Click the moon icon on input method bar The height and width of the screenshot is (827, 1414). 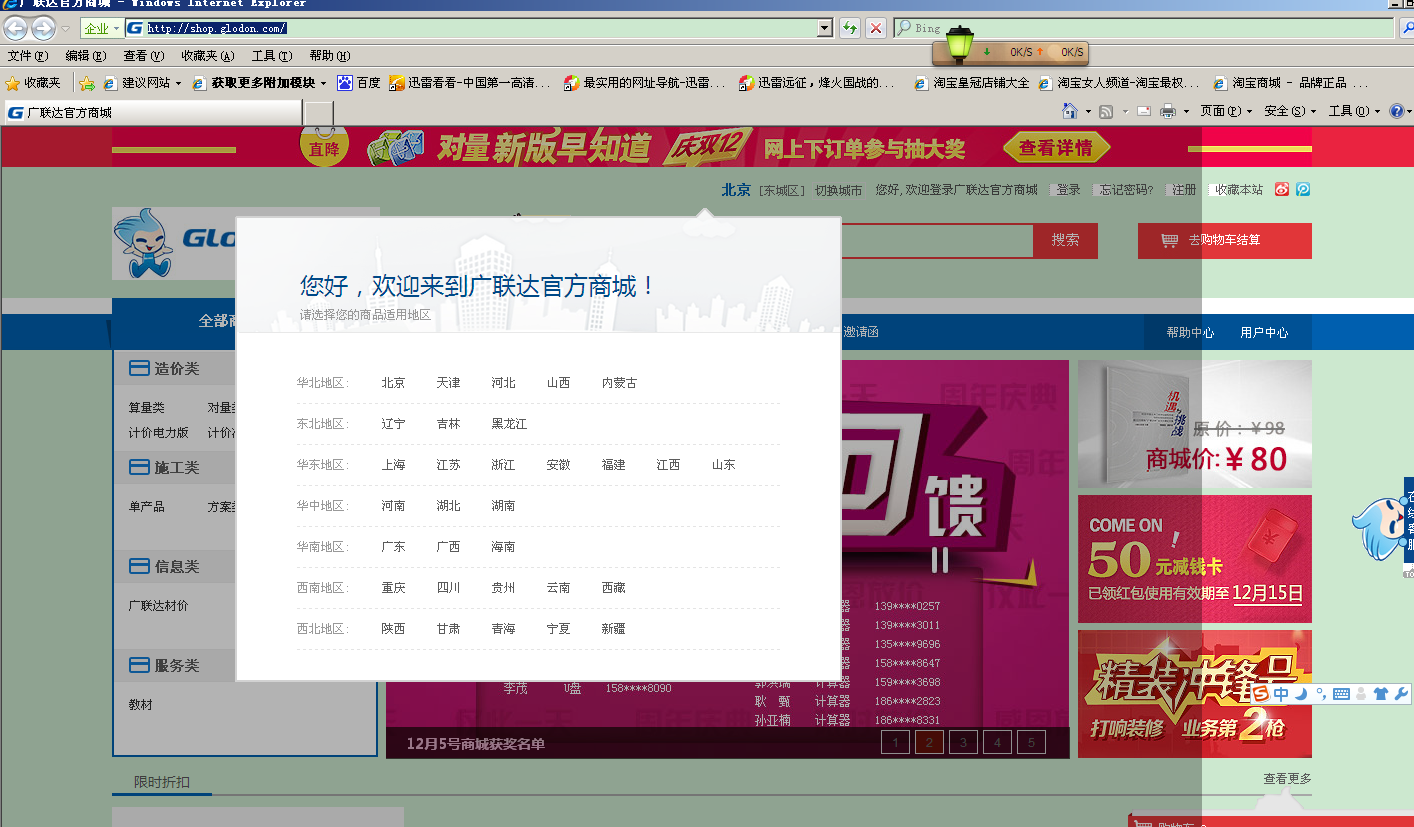click(x=1301, y=693)
